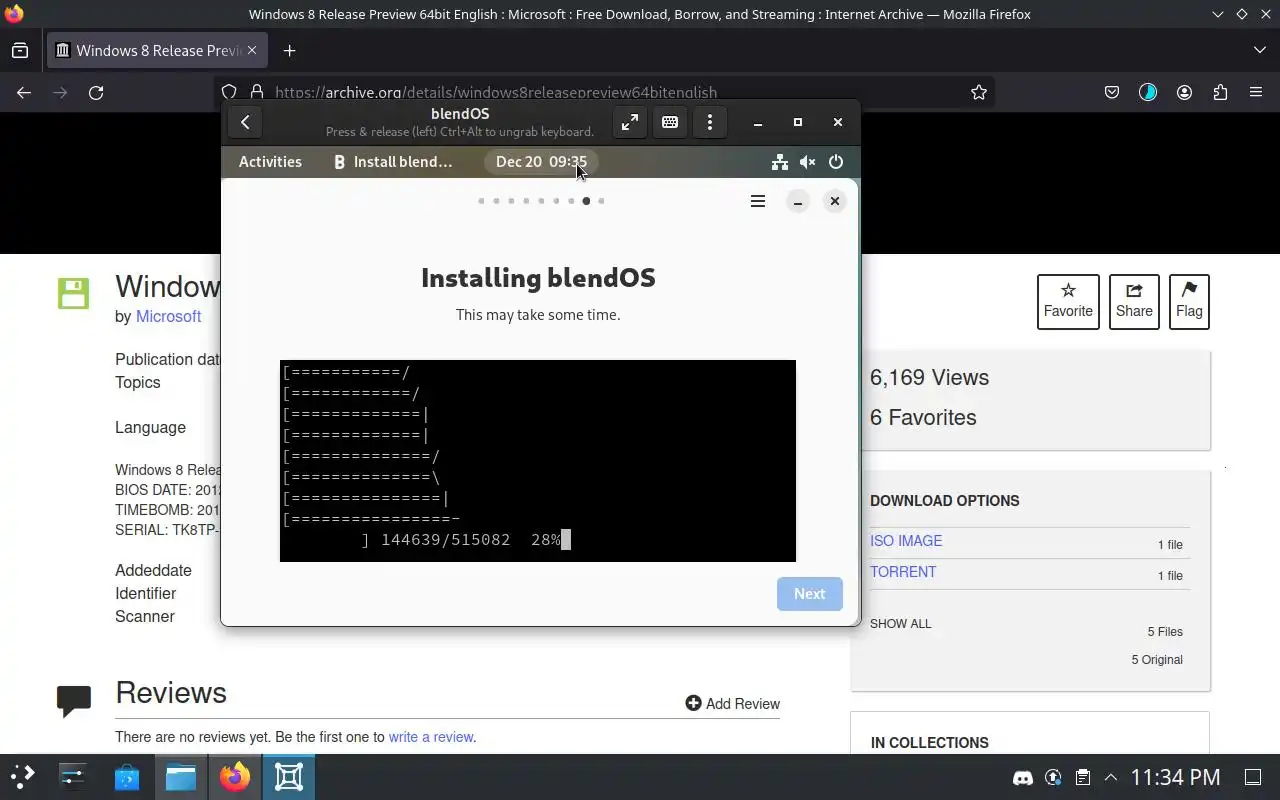Close the Windows 8 Release Preview tab
The width and height of the screenshot is (1280, 800).
(252, 50)
